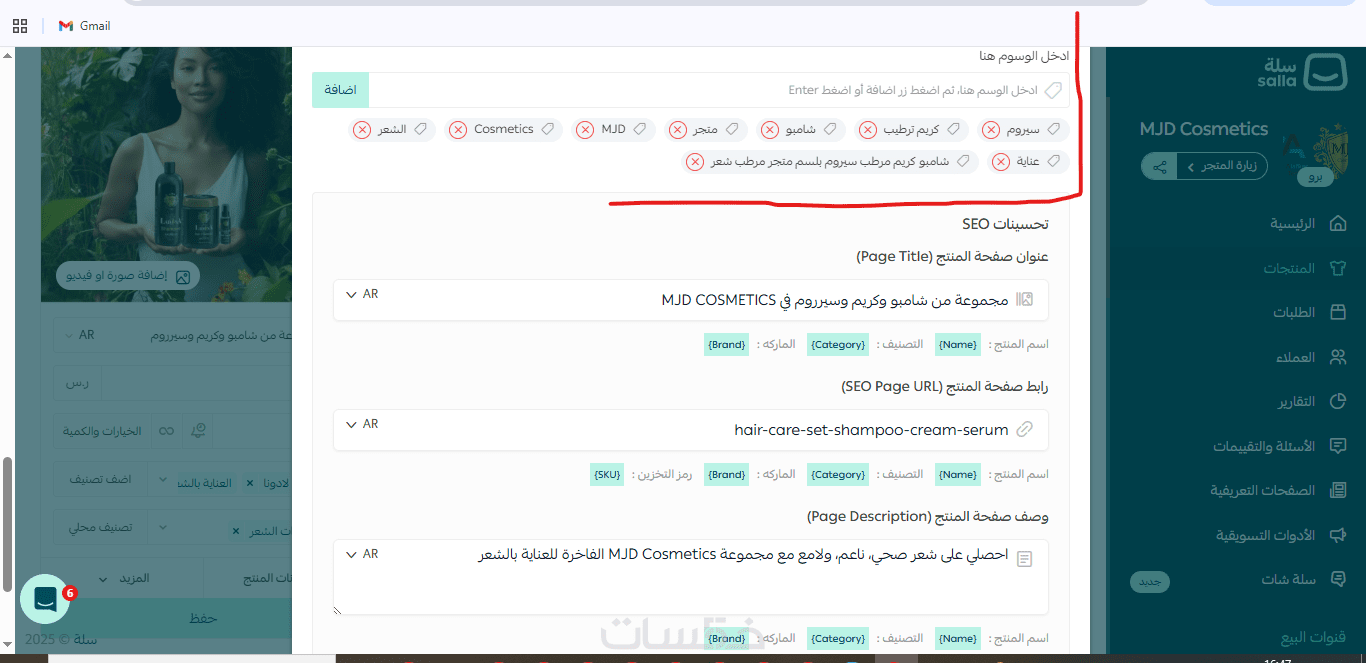Image resolution: width=1366 pixels, height=663 pixels.
Task: Click the Salla logo in the sidebar
Action: 1302,72
